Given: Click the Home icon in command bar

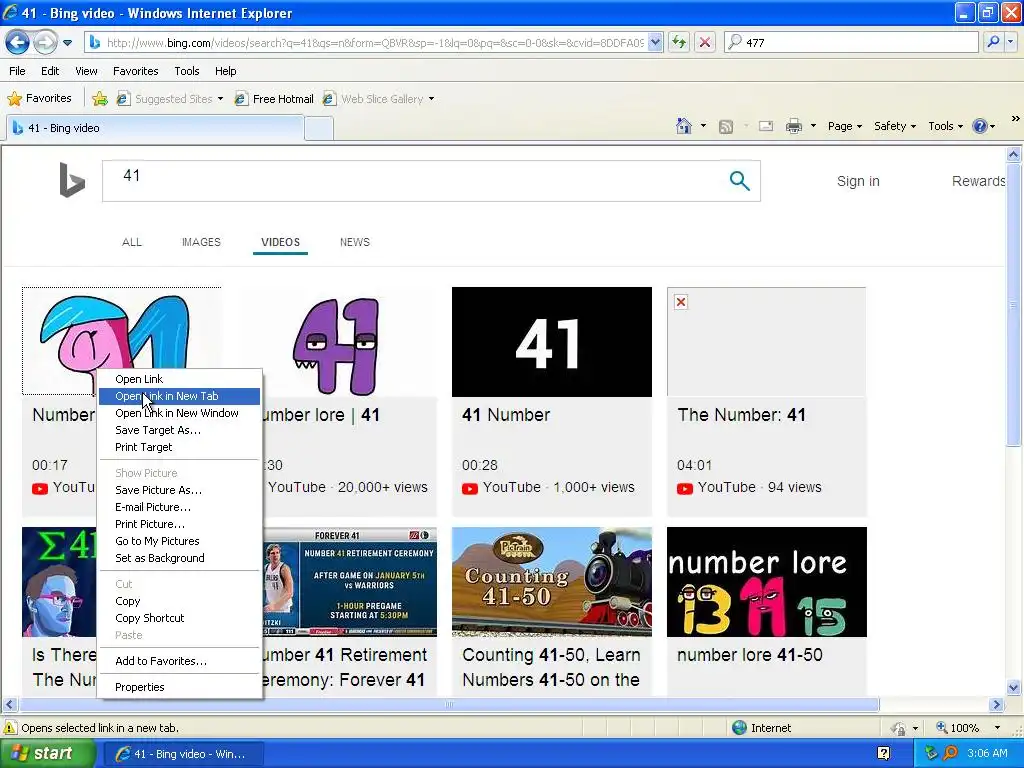Looking at the screenshot, I should 684,126.
